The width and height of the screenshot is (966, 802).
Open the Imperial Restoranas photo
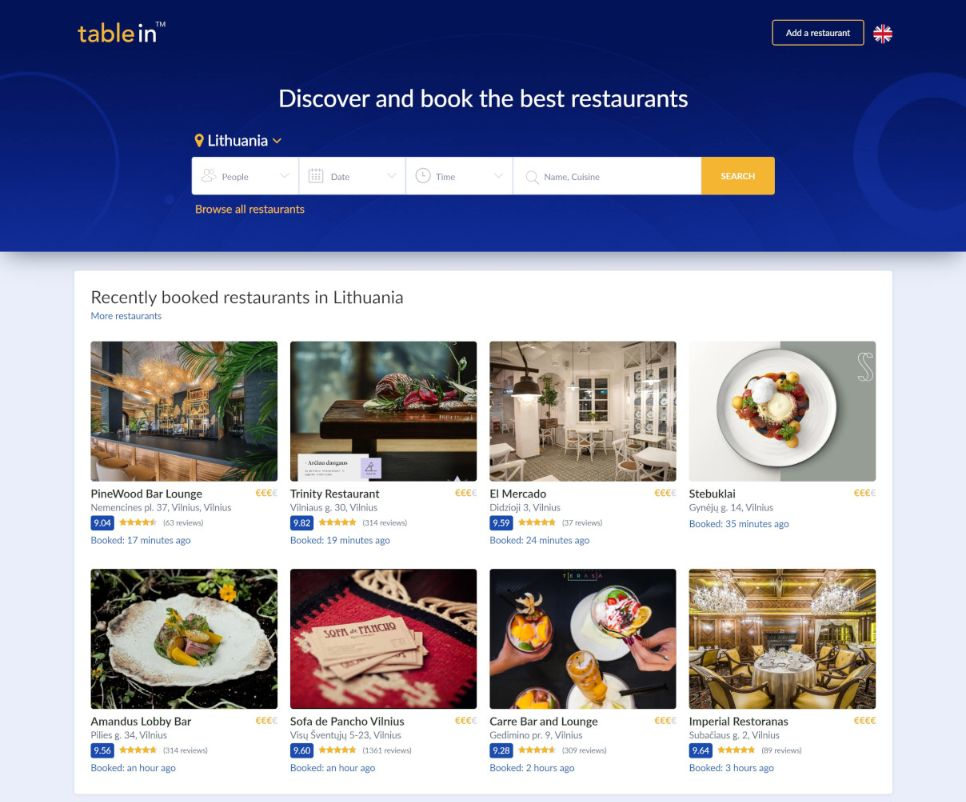point(782,639)
